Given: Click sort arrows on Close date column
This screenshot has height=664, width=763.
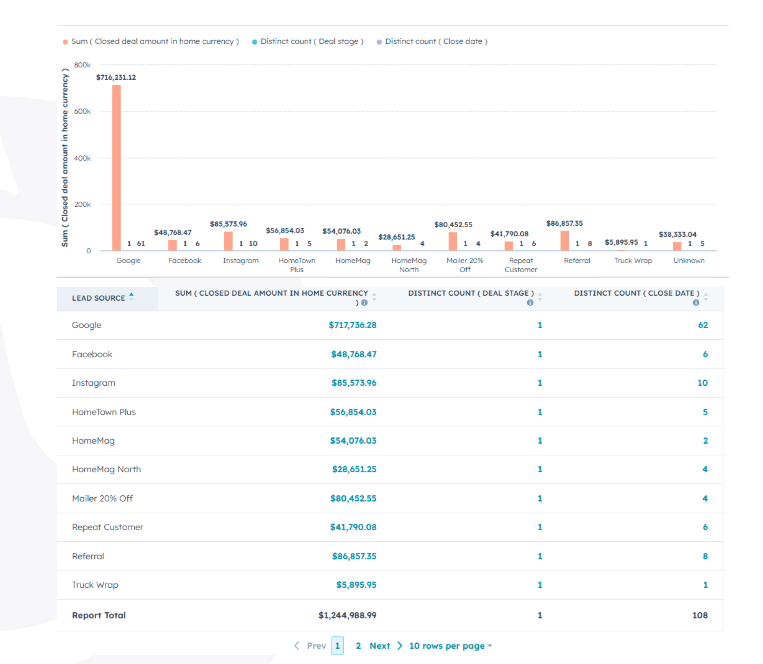Looking at the screenshot, I should tap(706, 294).
